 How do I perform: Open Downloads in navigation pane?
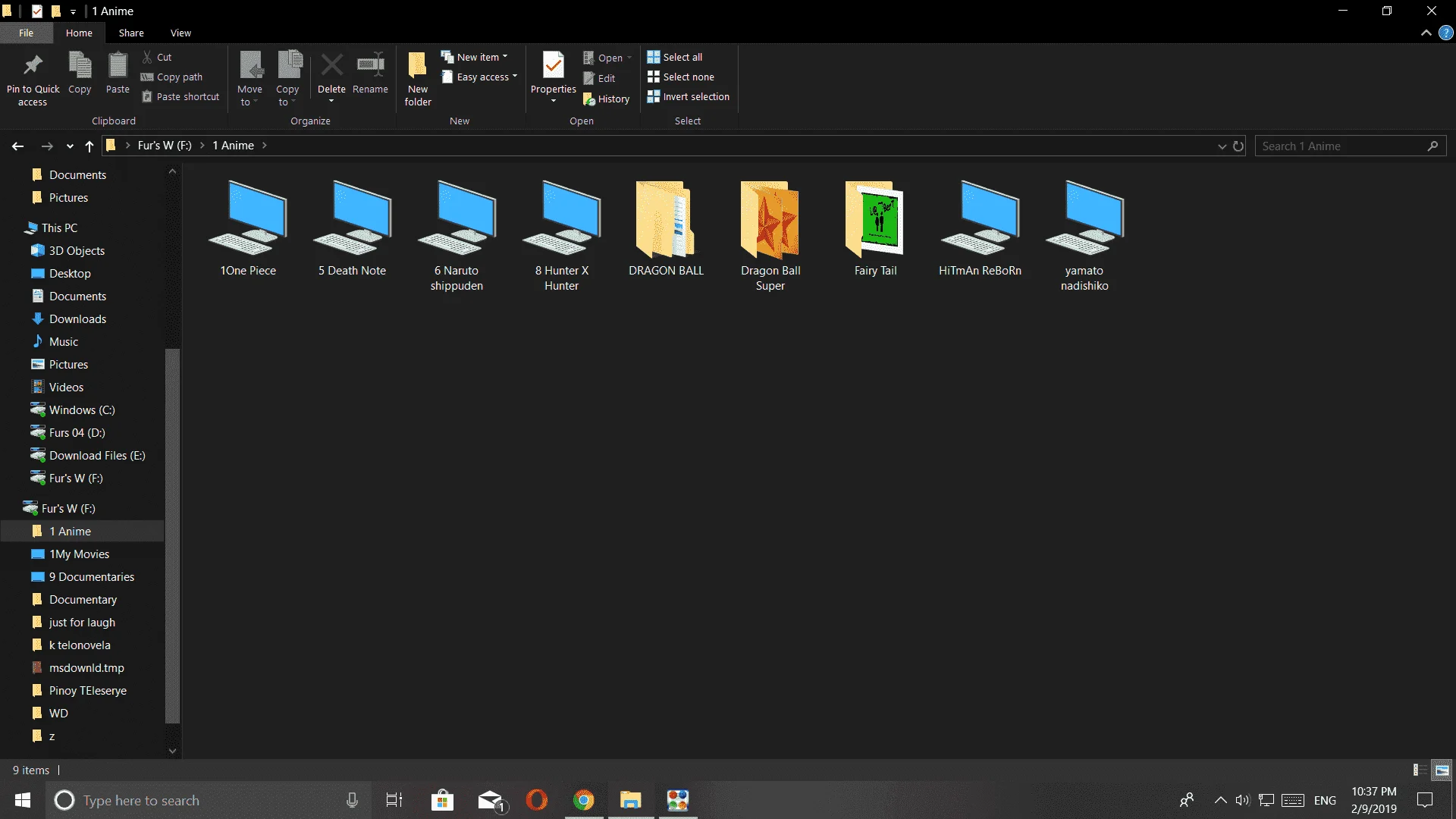pos(77,318)
